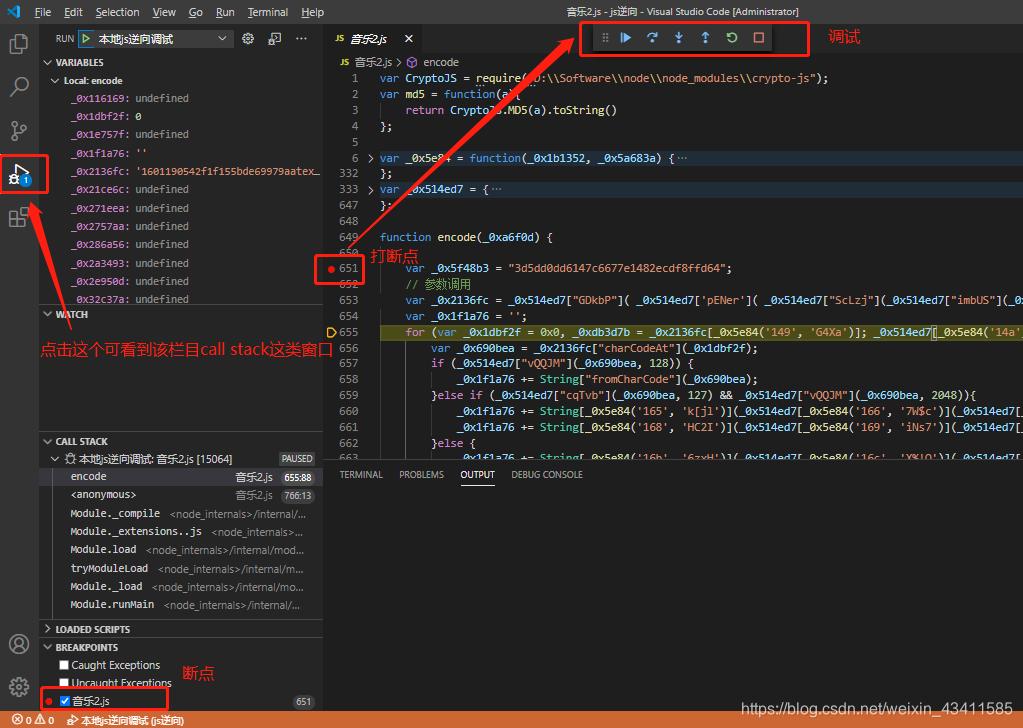
Task: Grab the debug toolbar drag handle
Action: [605, 38]
